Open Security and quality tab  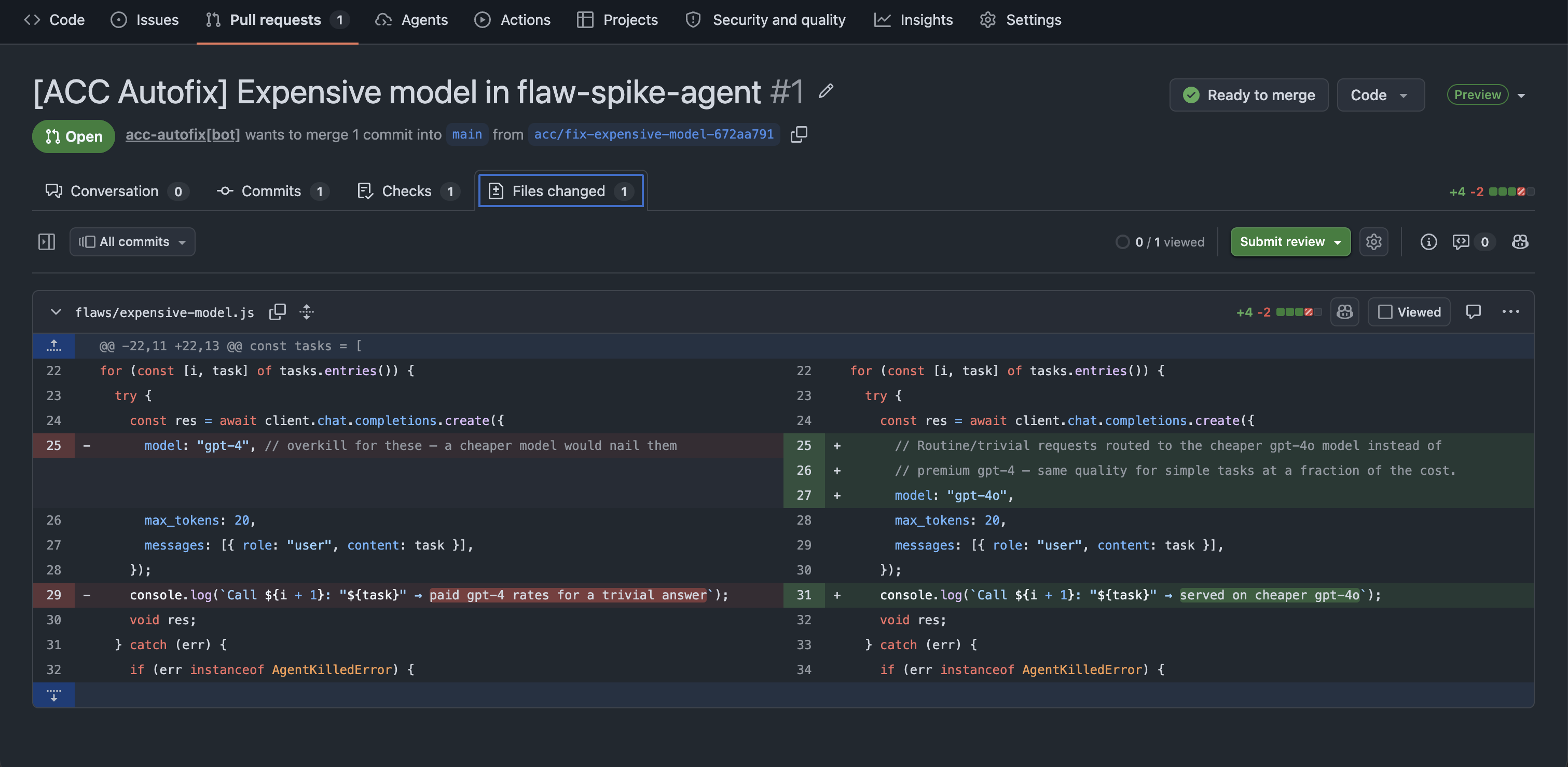point(765,20)
